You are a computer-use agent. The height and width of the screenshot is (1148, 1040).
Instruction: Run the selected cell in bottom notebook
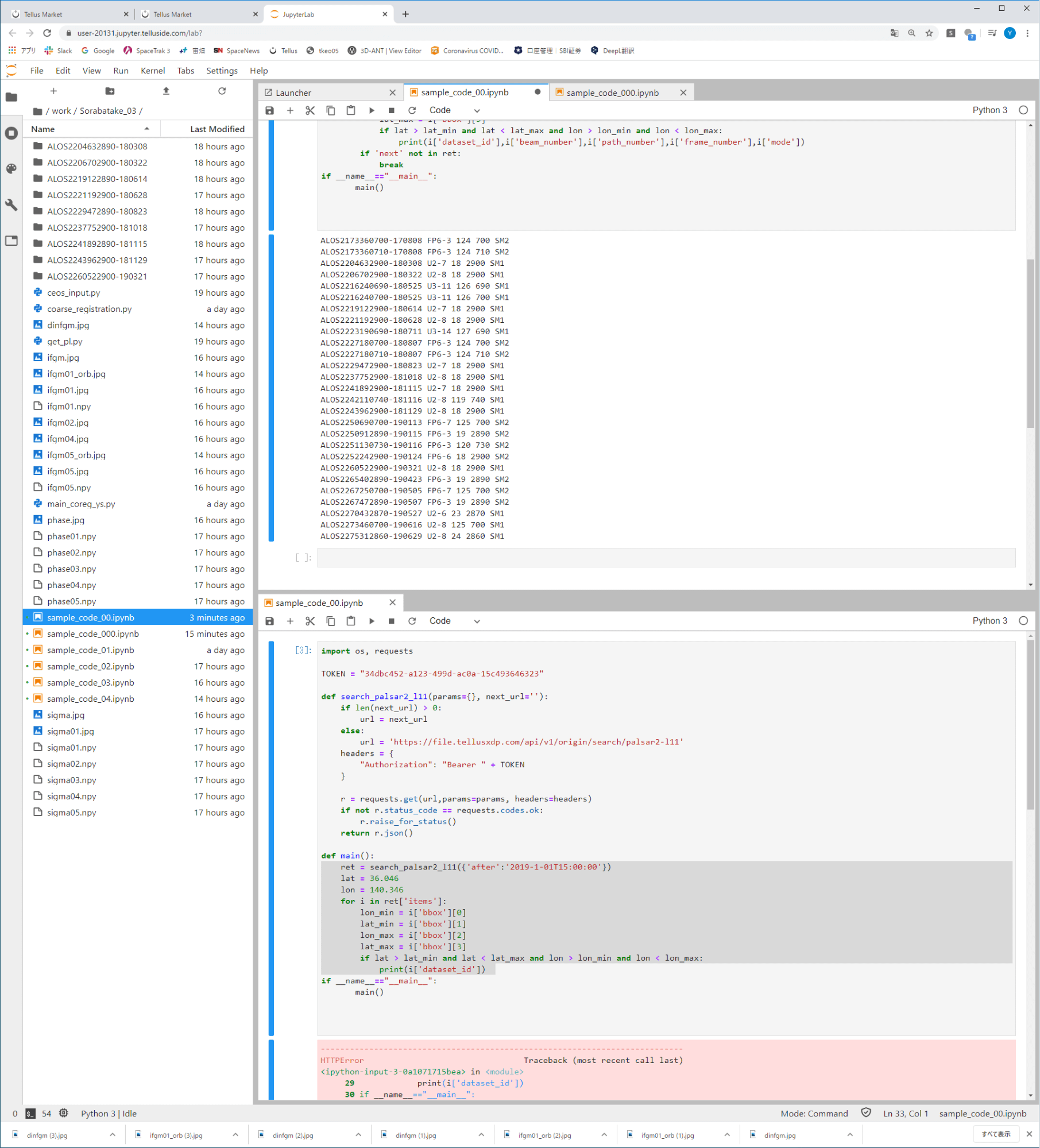[372, 621]
